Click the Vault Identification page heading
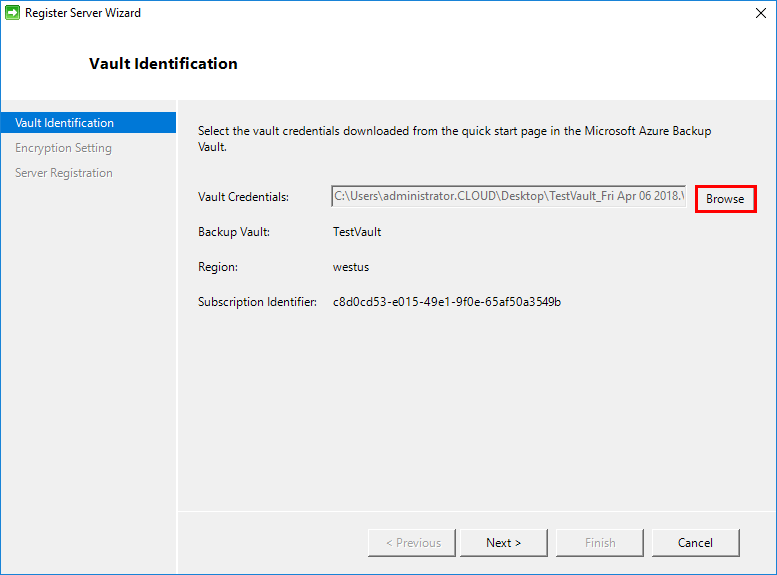This screenshot has height=575, width=777. click(163, 64)
